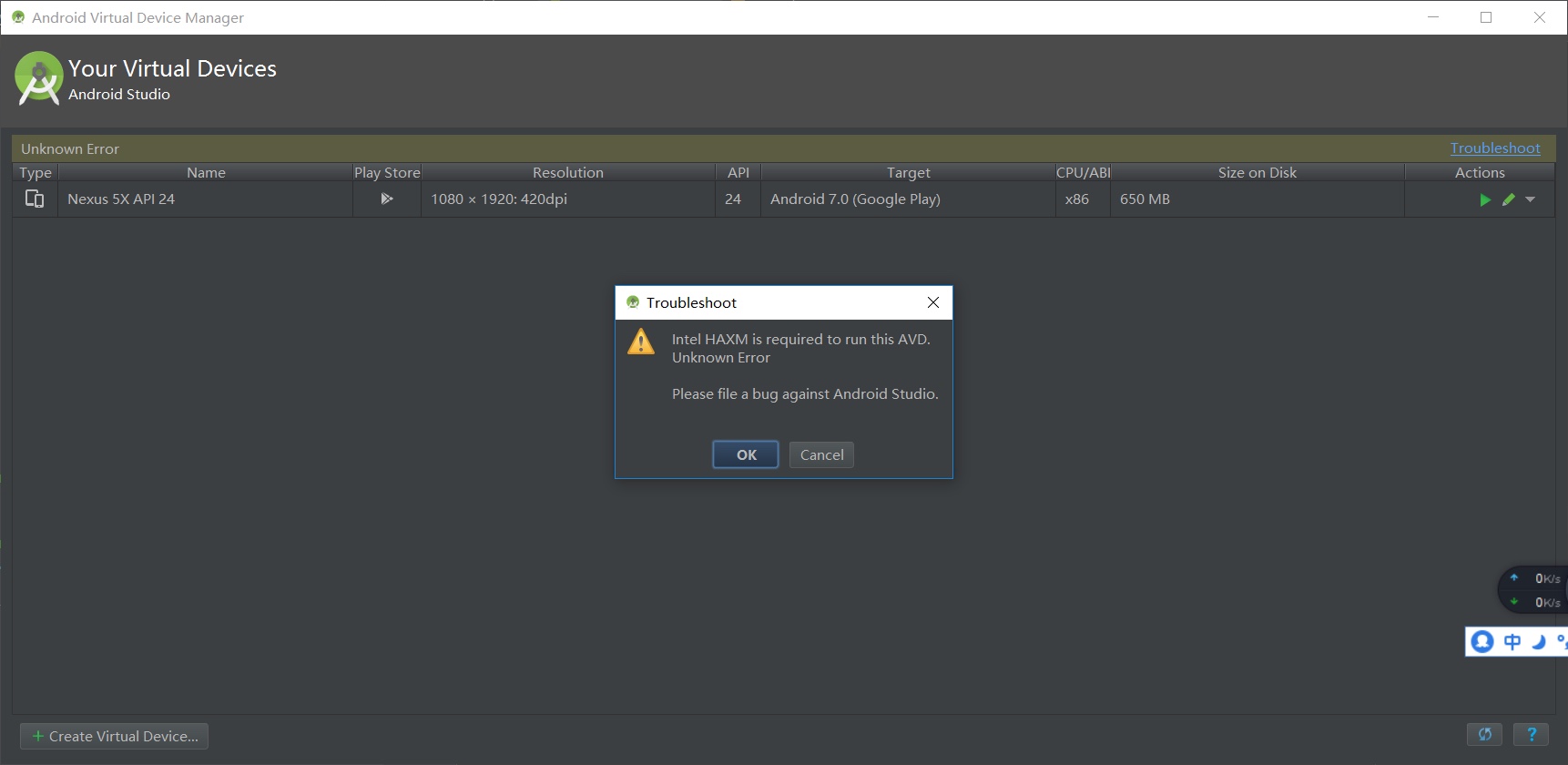Image resolution: width=1568 pixels, height=765 pixels.
Task: Confirm the Troubleshoot dialog with OK
Action: pyautogui.click(x=746, y=454)
